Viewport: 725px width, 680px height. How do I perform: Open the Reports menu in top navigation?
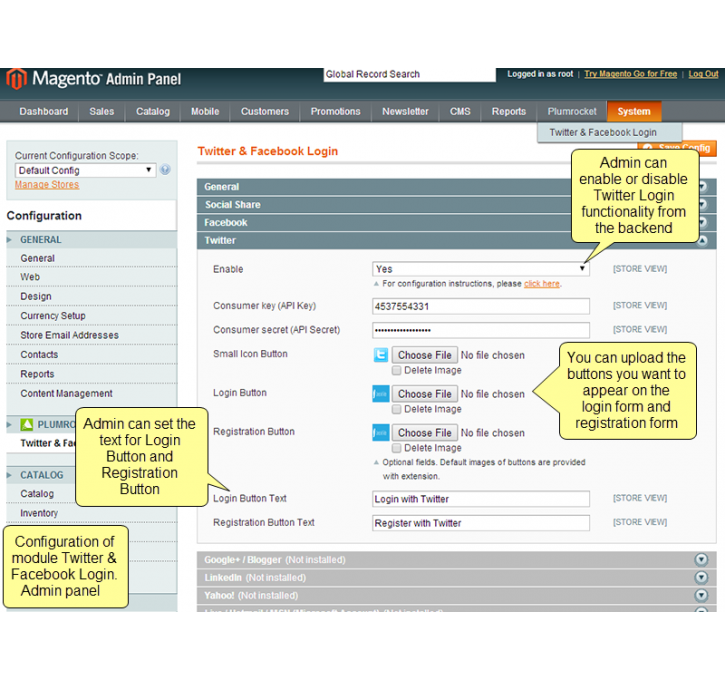pos(509,111)
